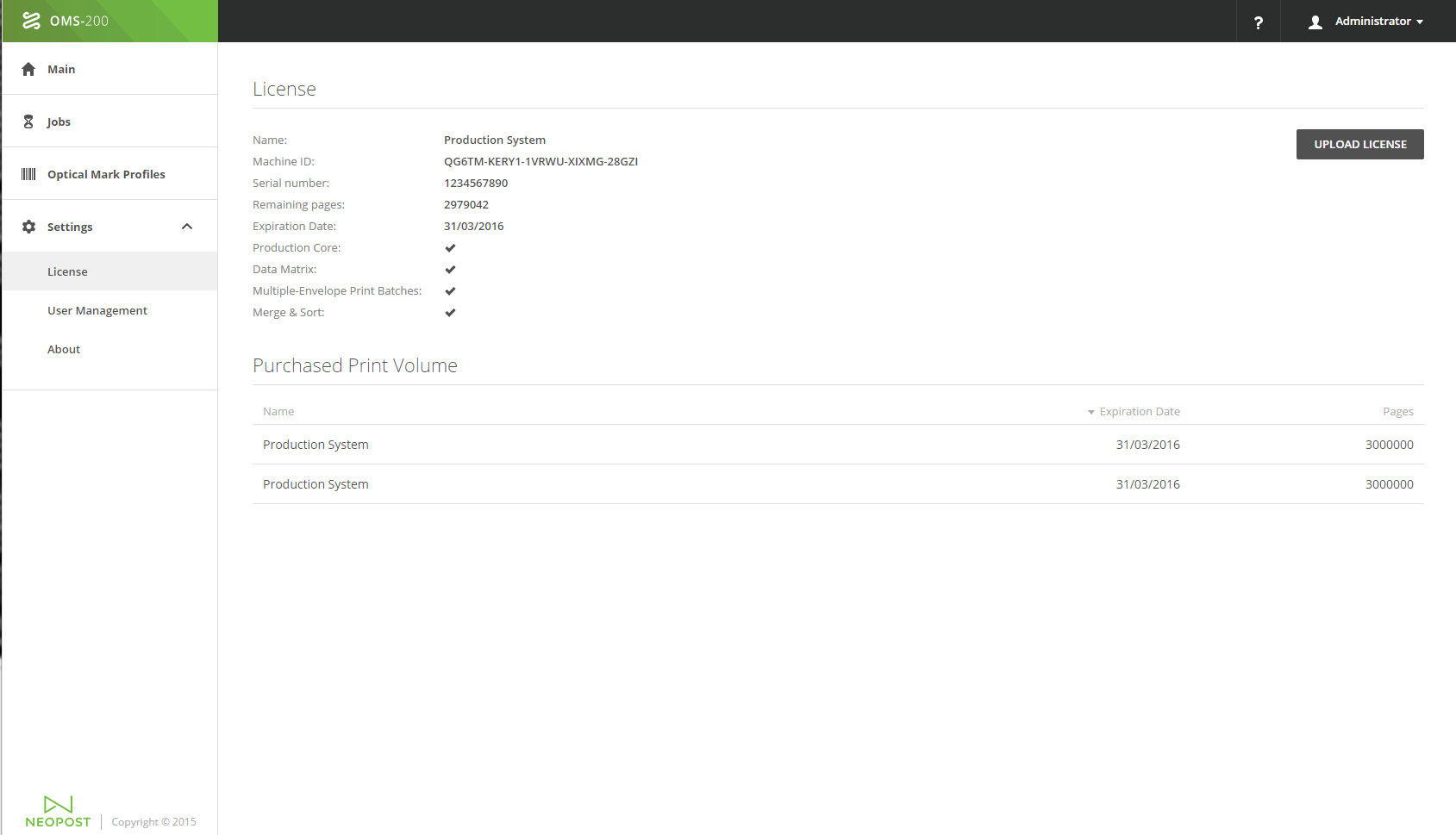This screenshot has width=1456, height=835.
Task: Go to the About page
Action: coord(64,349)
